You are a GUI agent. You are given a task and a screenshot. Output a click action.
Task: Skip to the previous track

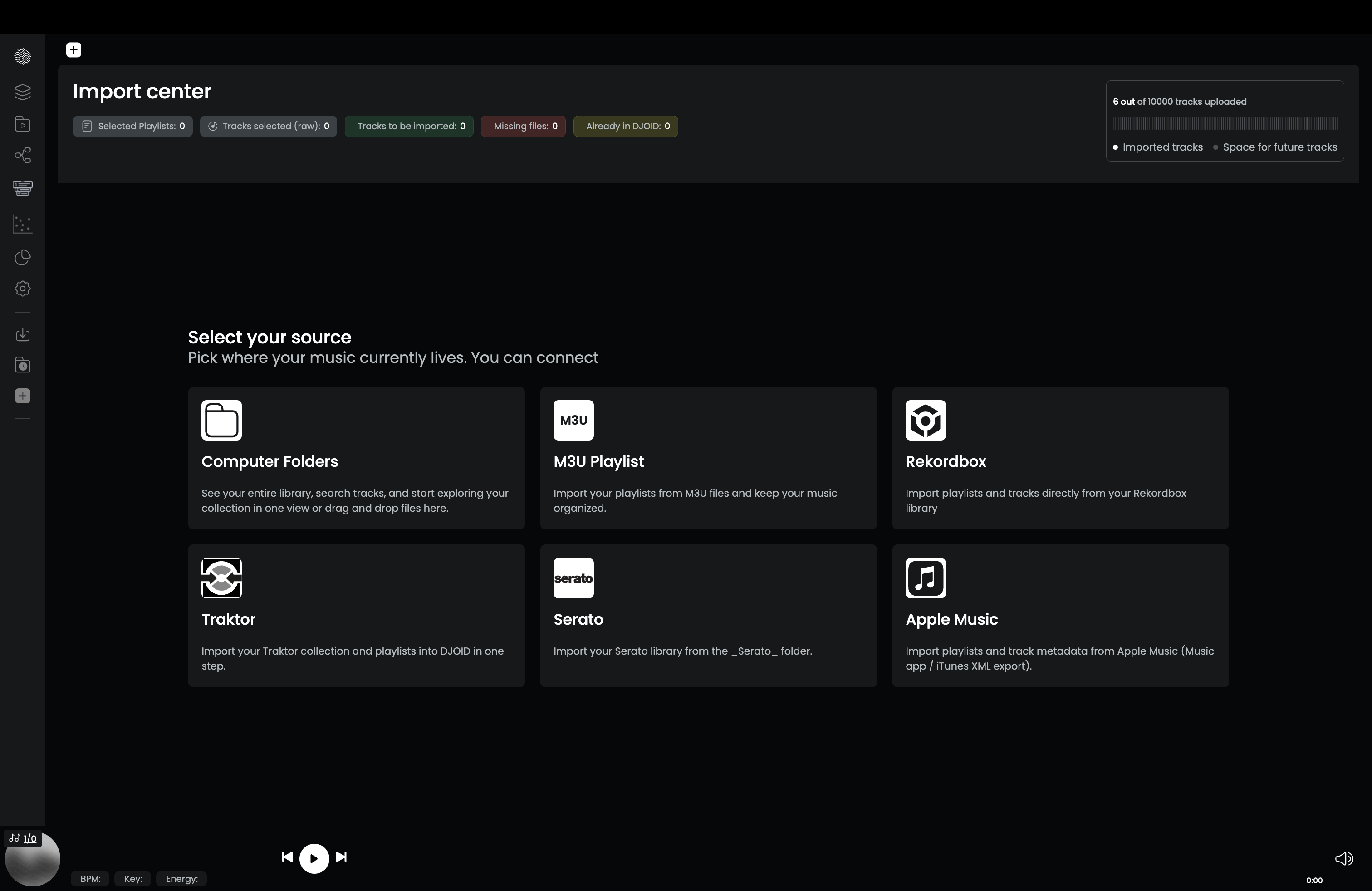click(287, 857)
